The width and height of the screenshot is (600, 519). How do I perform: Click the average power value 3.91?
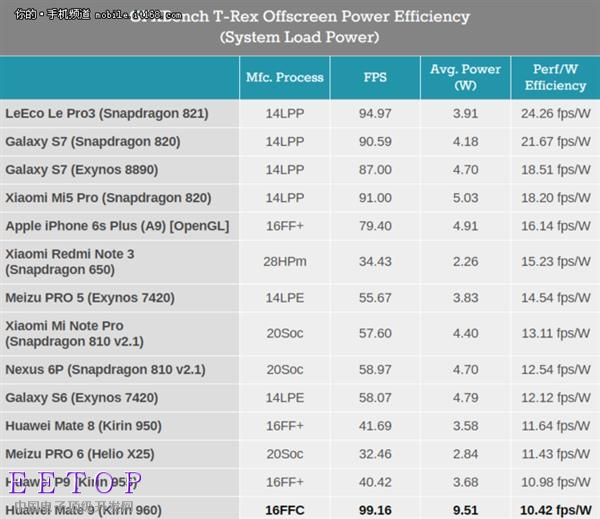pos(465,114)
